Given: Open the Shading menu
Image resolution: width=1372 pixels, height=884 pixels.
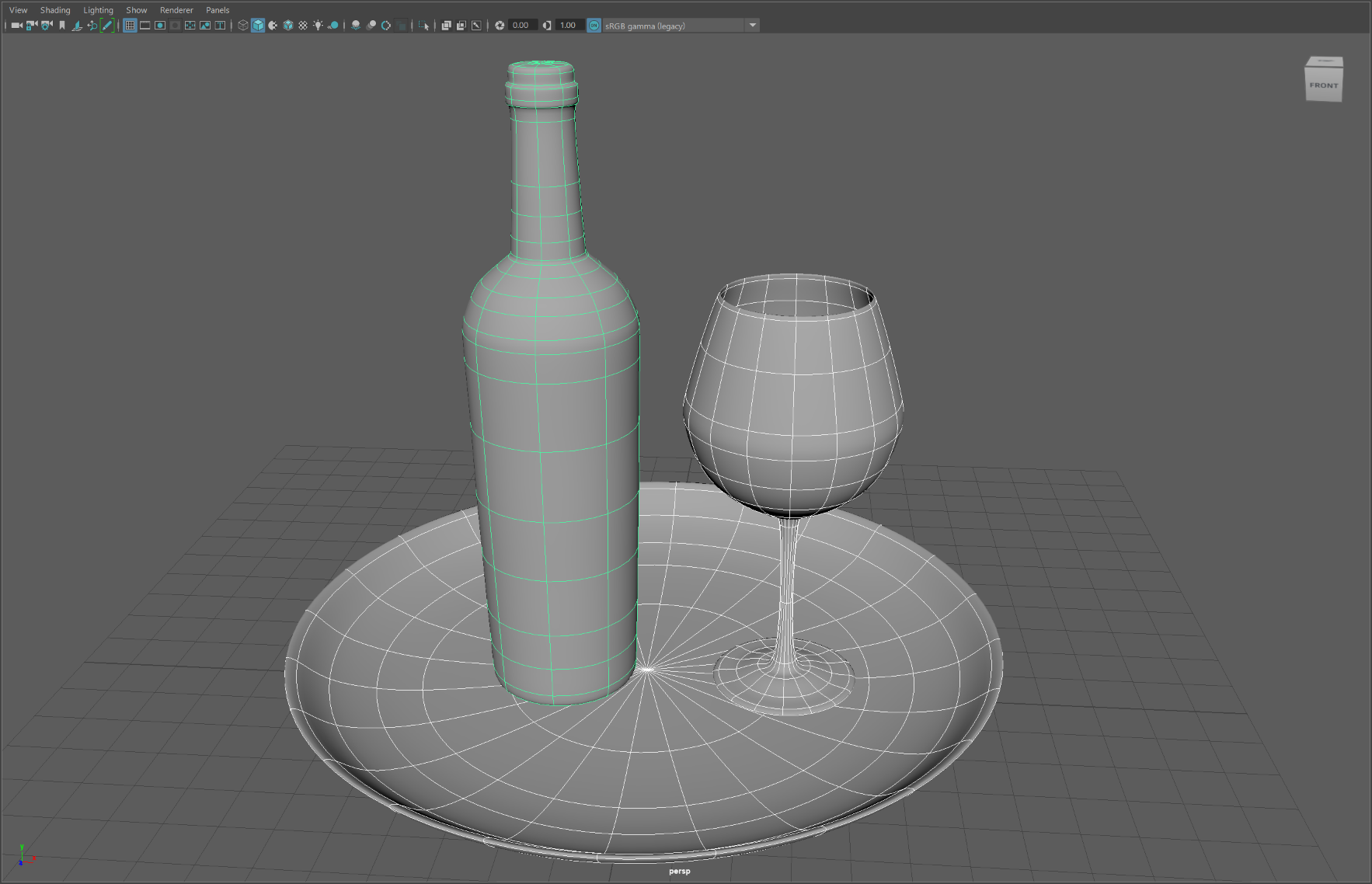Looking at the screenshot, I should coord(55,10).
